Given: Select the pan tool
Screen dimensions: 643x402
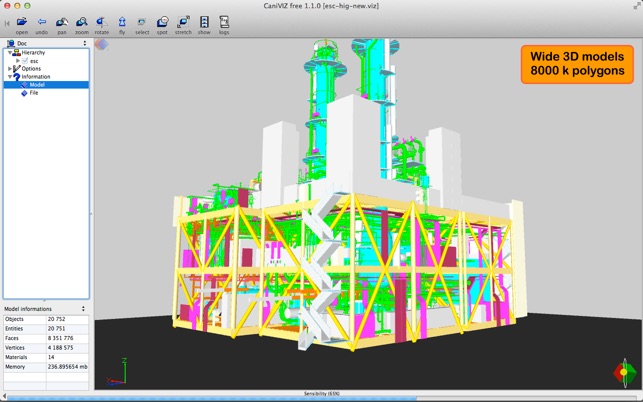Looking at the screenshot, I should (x=62, y=22).
